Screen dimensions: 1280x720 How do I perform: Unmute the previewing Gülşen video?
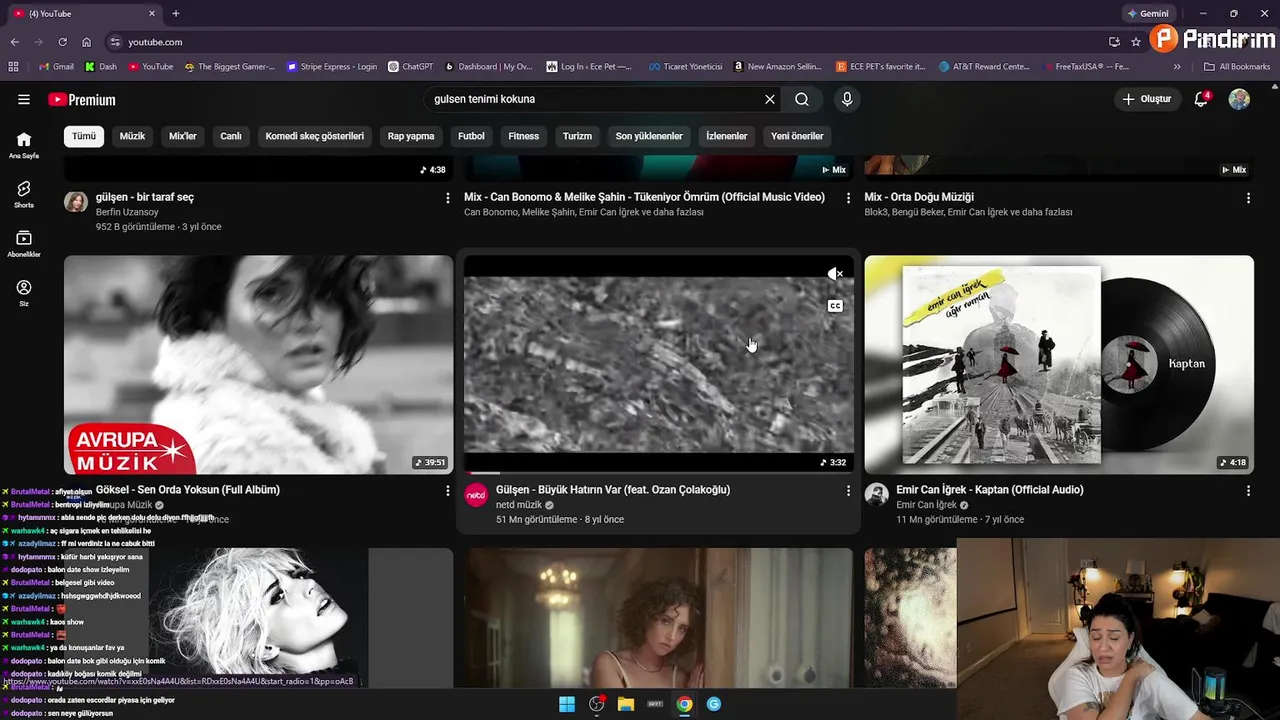(835, 273)
